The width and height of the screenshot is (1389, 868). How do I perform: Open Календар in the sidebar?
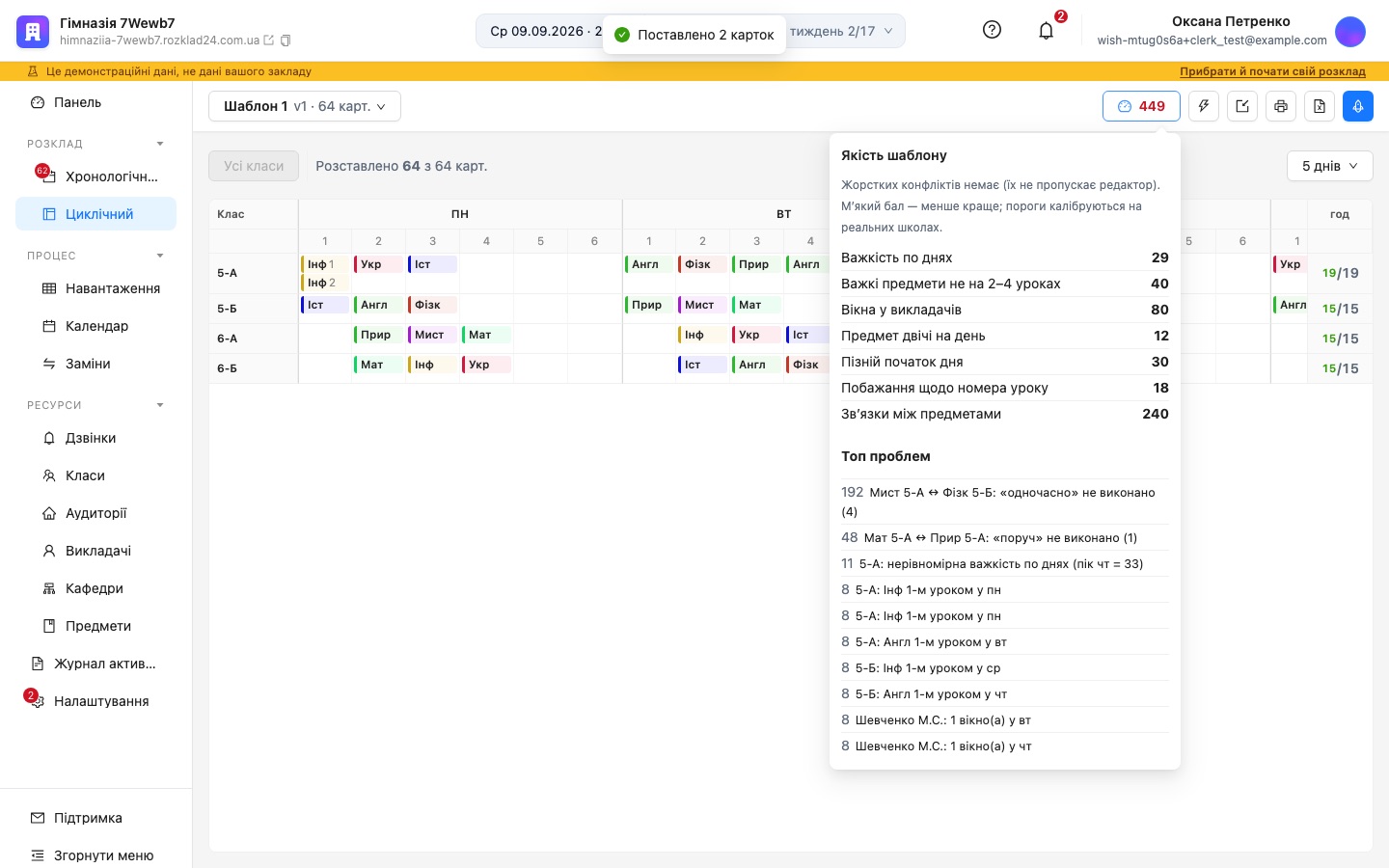(x=95, y=326)
